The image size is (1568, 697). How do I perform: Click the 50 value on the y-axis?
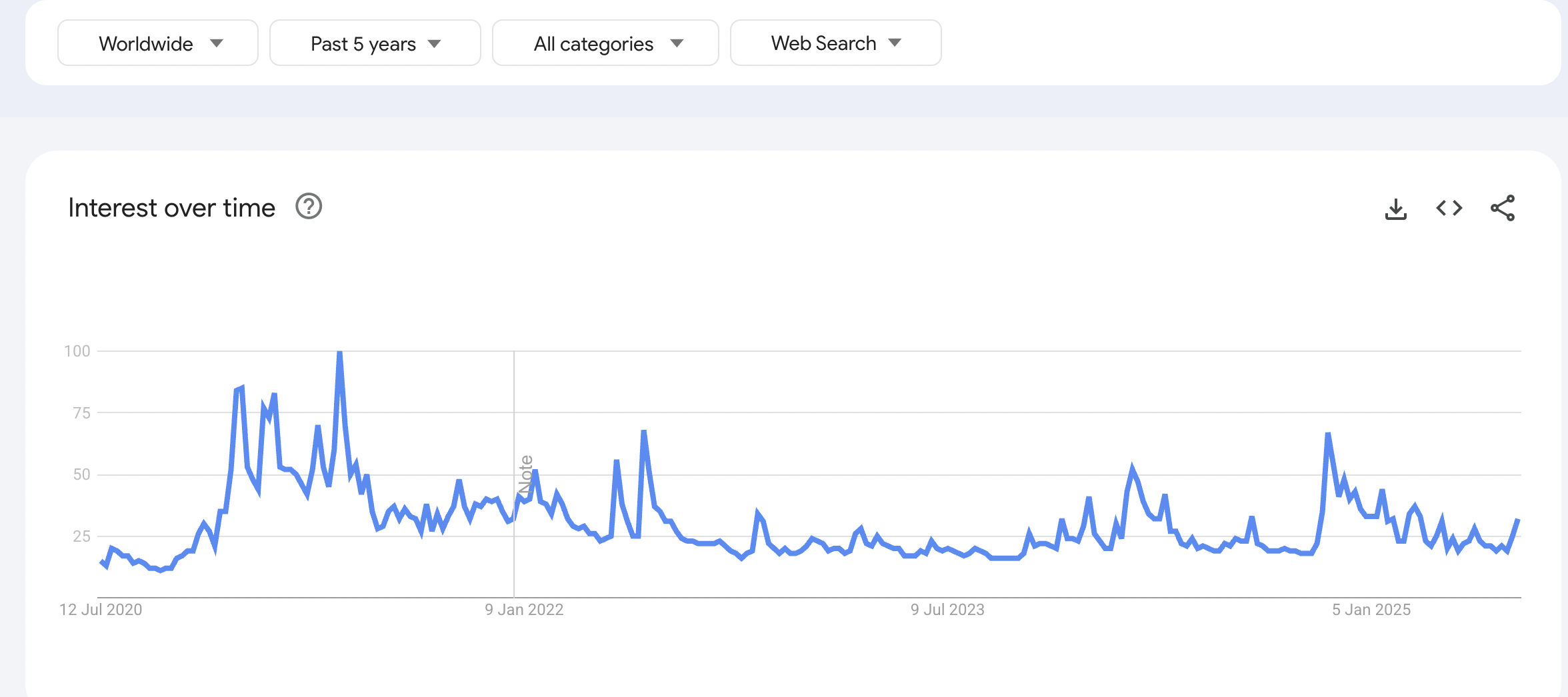[81, 474]
